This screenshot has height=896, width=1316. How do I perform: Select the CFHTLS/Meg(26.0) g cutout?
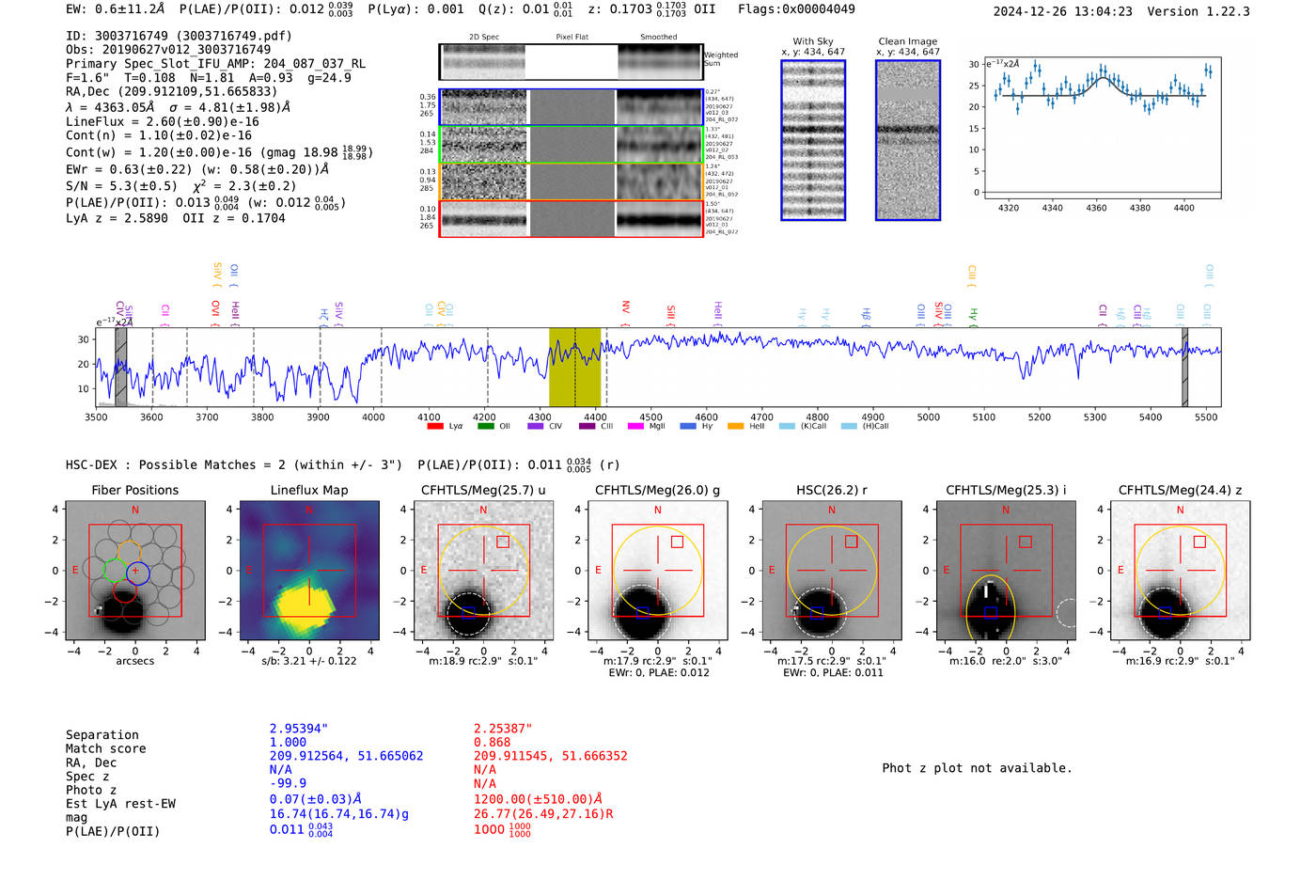tap(657, 571)
